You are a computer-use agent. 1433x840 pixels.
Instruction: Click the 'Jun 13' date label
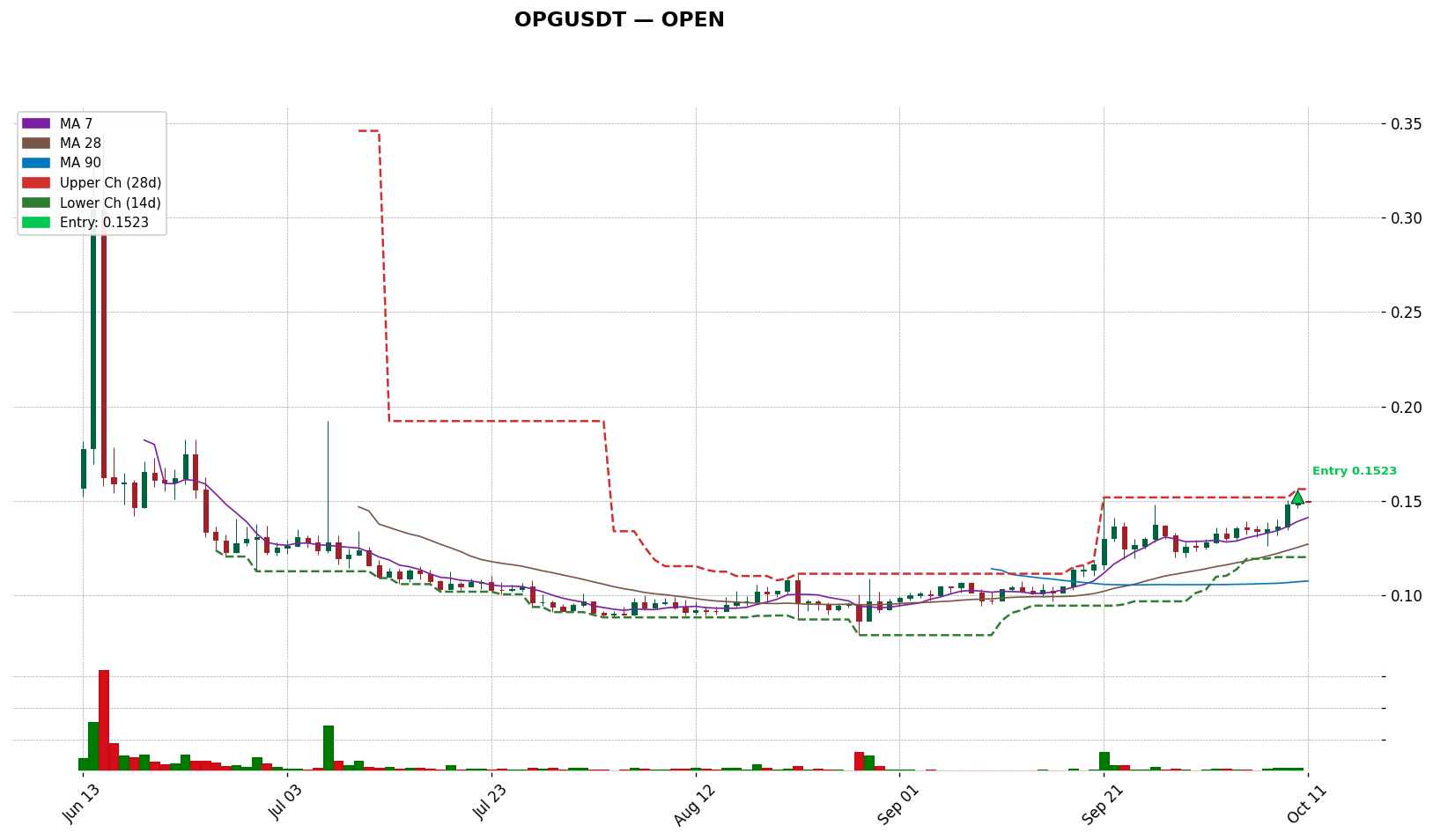pos(80,805)
